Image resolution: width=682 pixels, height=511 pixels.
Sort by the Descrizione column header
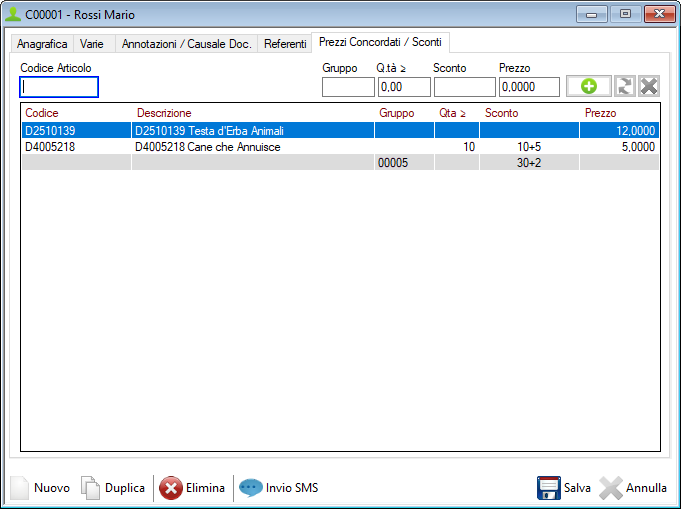(x=164, y=113)
